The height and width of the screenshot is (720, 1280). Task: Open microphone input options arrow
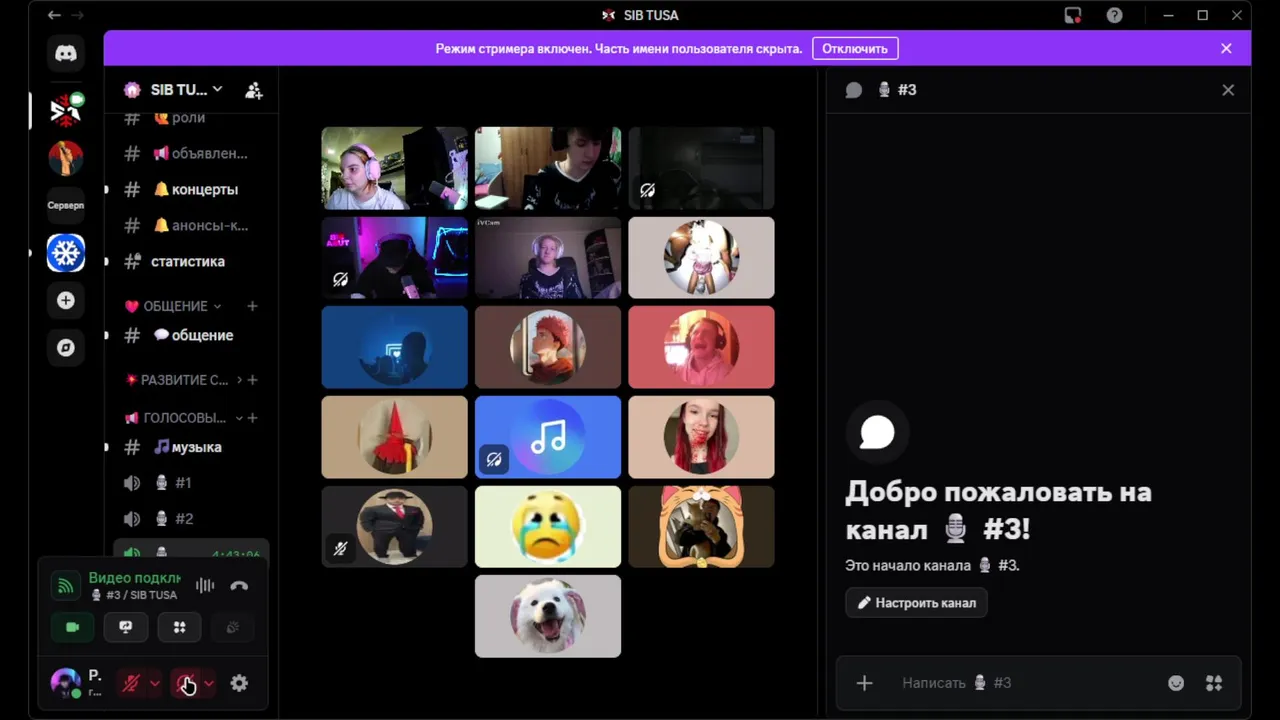coord(154,683)
